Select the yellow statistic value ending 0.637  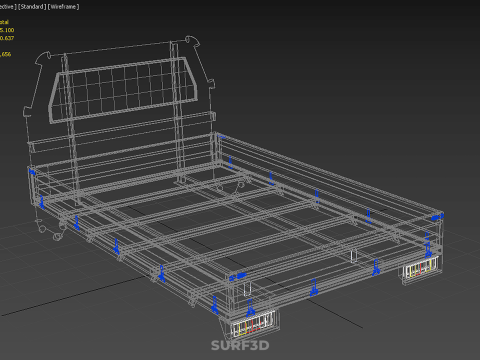point(7,38)
